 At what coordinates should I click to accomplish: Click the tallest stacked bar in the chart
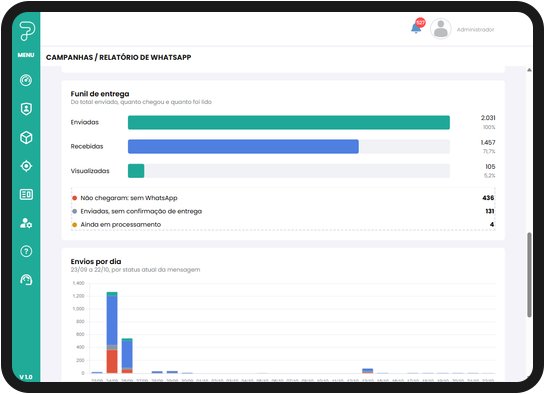coord(112,333)
